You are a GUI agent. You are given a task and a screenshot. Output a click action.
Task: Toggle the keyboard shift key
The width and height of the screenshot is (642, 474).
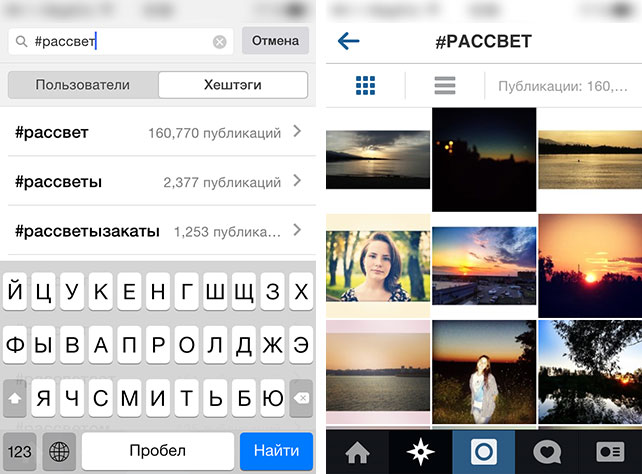pos(15,398)
